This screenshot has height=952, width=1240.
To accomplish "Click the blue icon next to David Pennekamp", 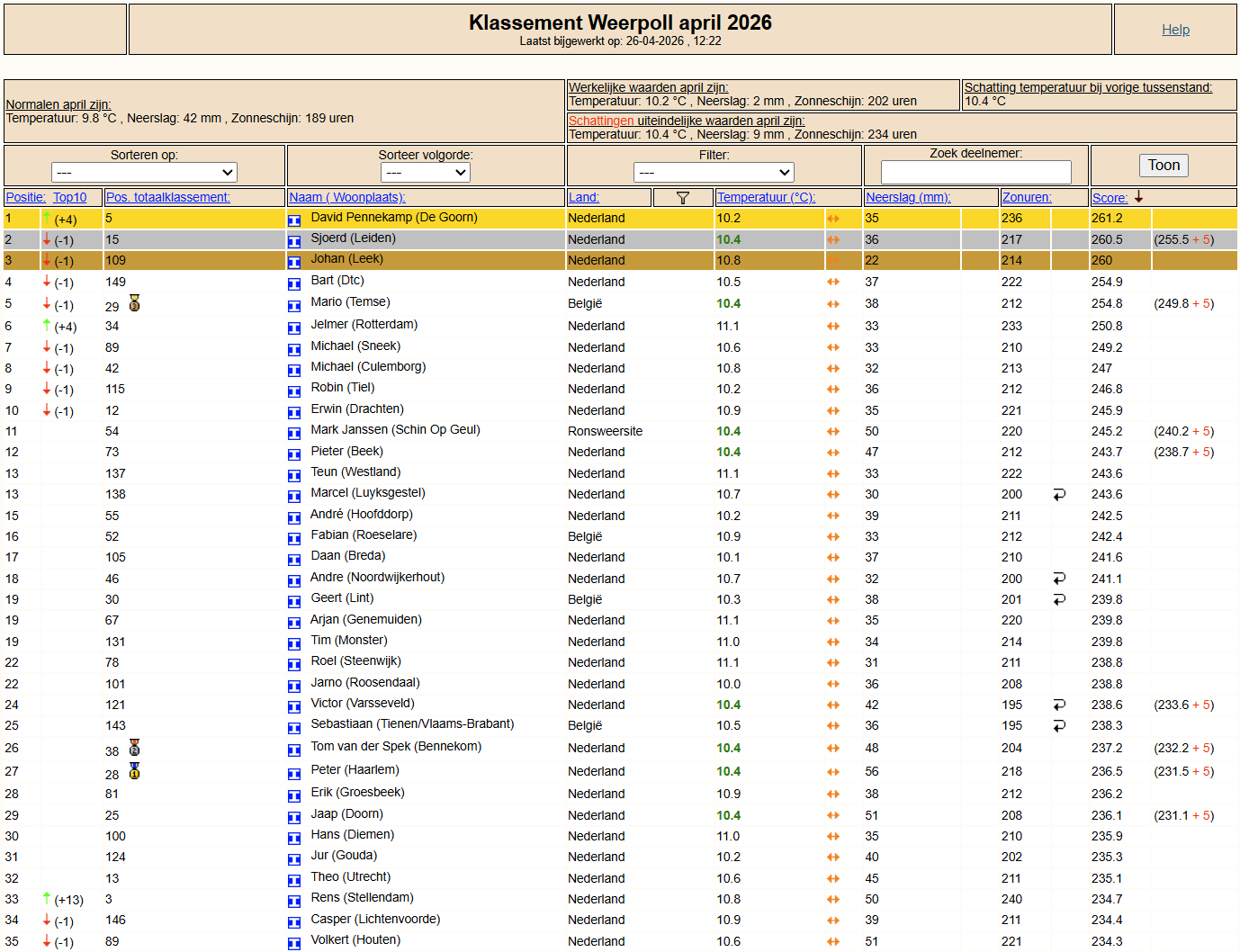I will (x=294, y=220).
